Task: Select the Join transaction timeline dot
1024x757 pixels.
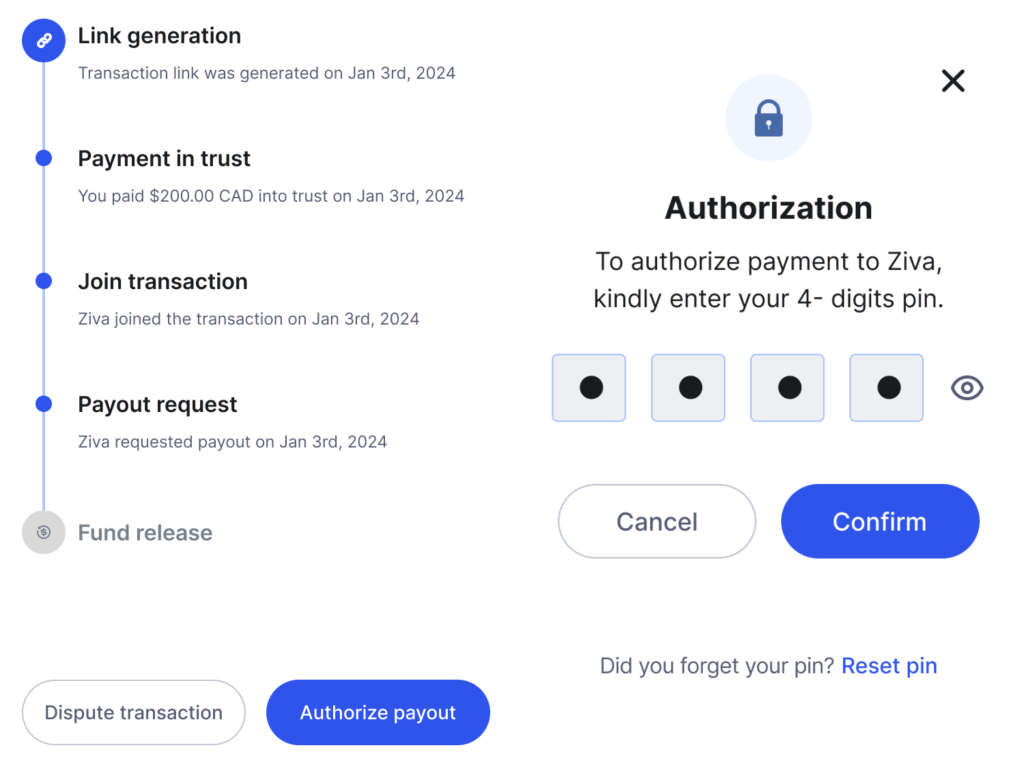Action: coord(44,281)
